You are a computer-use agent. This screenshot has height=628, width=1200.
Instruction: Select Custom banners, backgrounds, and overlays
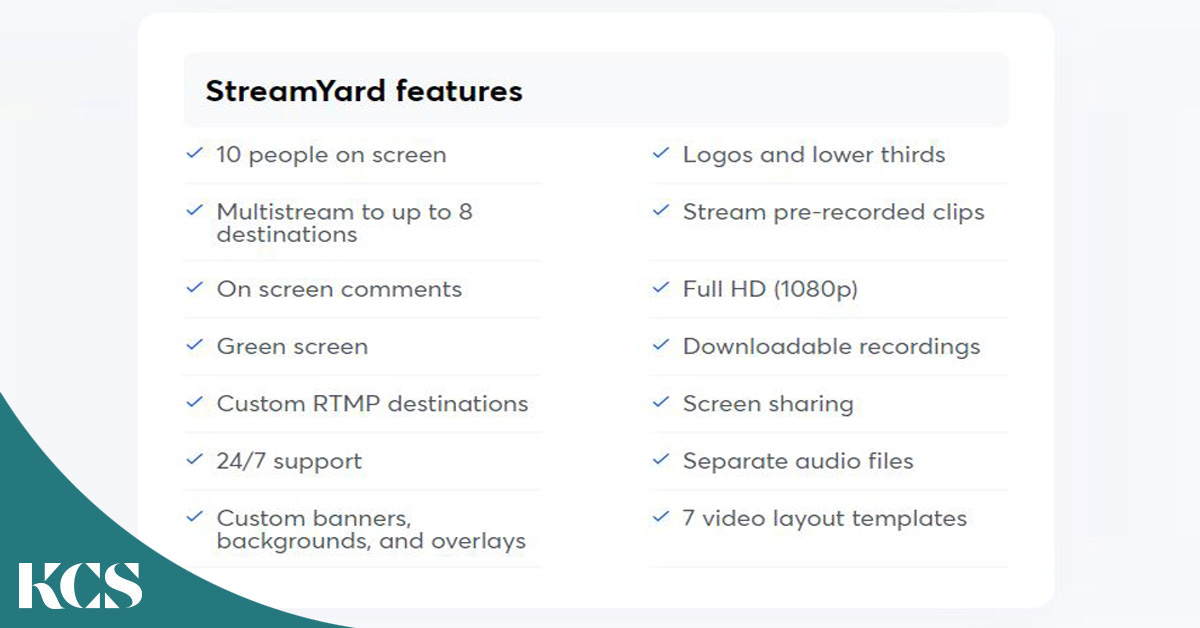(371, 530)
